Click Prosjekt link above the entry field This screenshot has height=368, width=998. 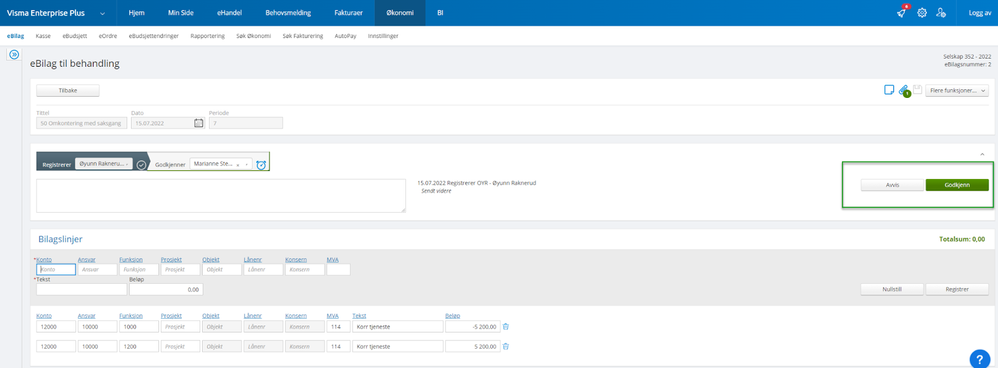click(171, 260)
